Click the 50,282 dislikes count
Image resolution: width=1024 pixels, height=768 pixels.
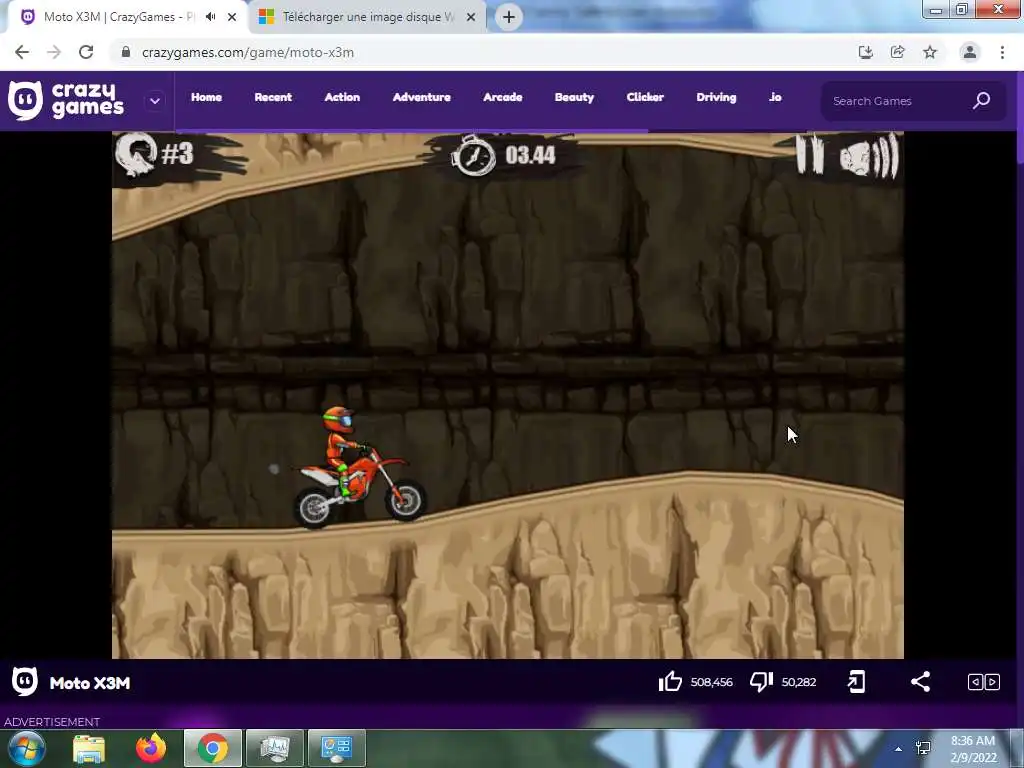pos(799,682)
